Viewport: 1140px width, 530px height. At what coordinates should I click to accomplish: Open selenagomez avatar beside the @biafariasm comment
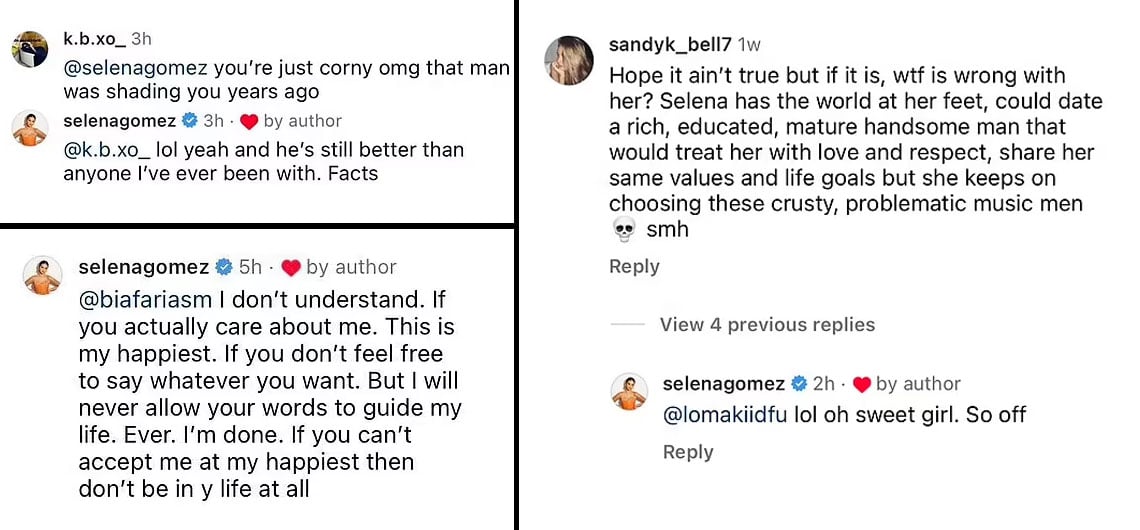(x=43, y=276)
